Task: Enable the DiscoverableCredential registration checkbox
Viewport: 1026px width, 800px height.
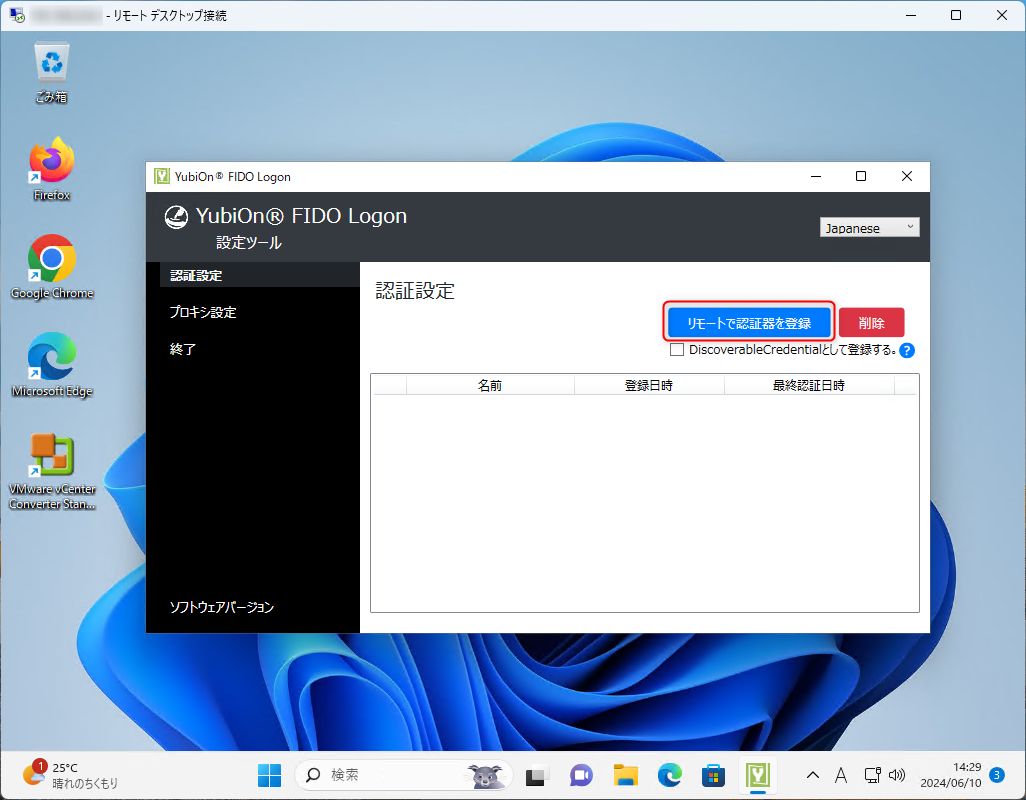Action: tap(677, 350)
